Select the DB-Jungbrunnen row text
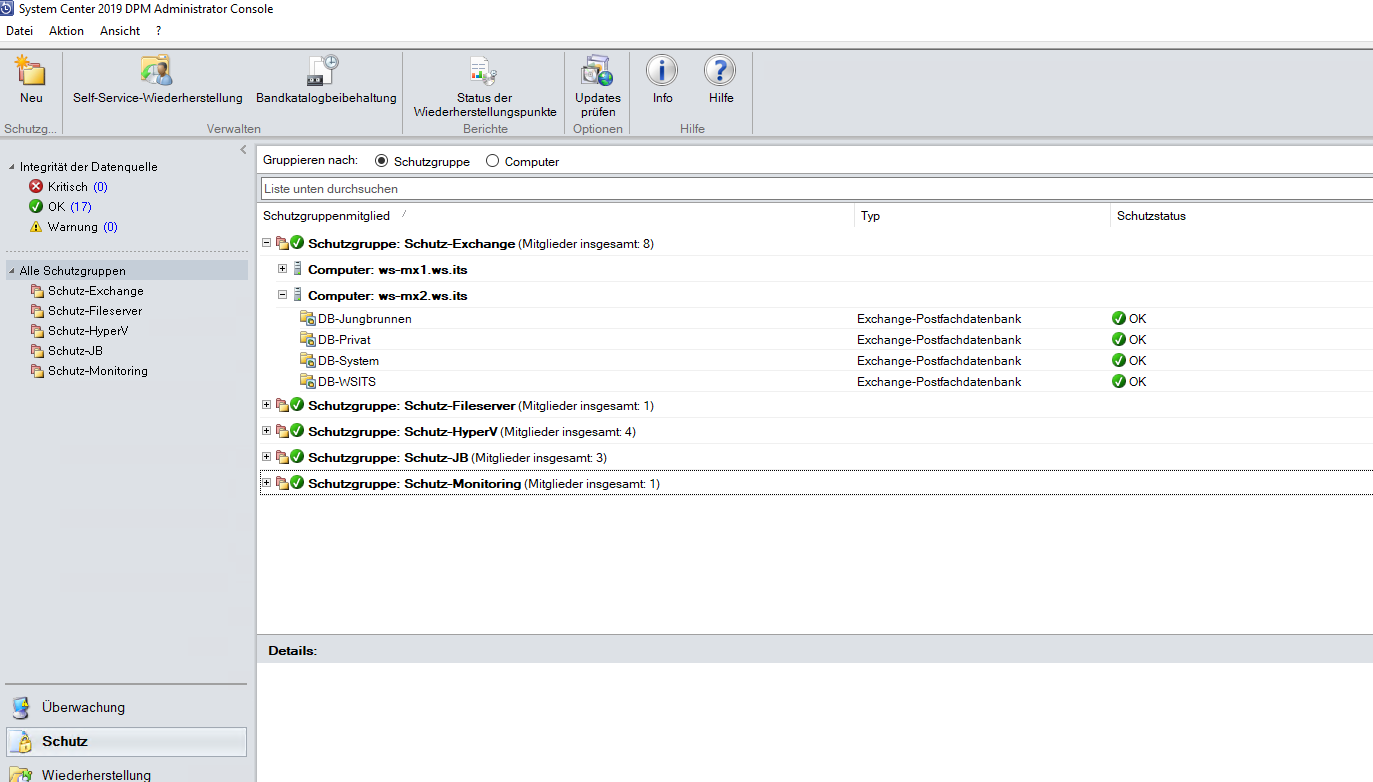 click(365, 319)
